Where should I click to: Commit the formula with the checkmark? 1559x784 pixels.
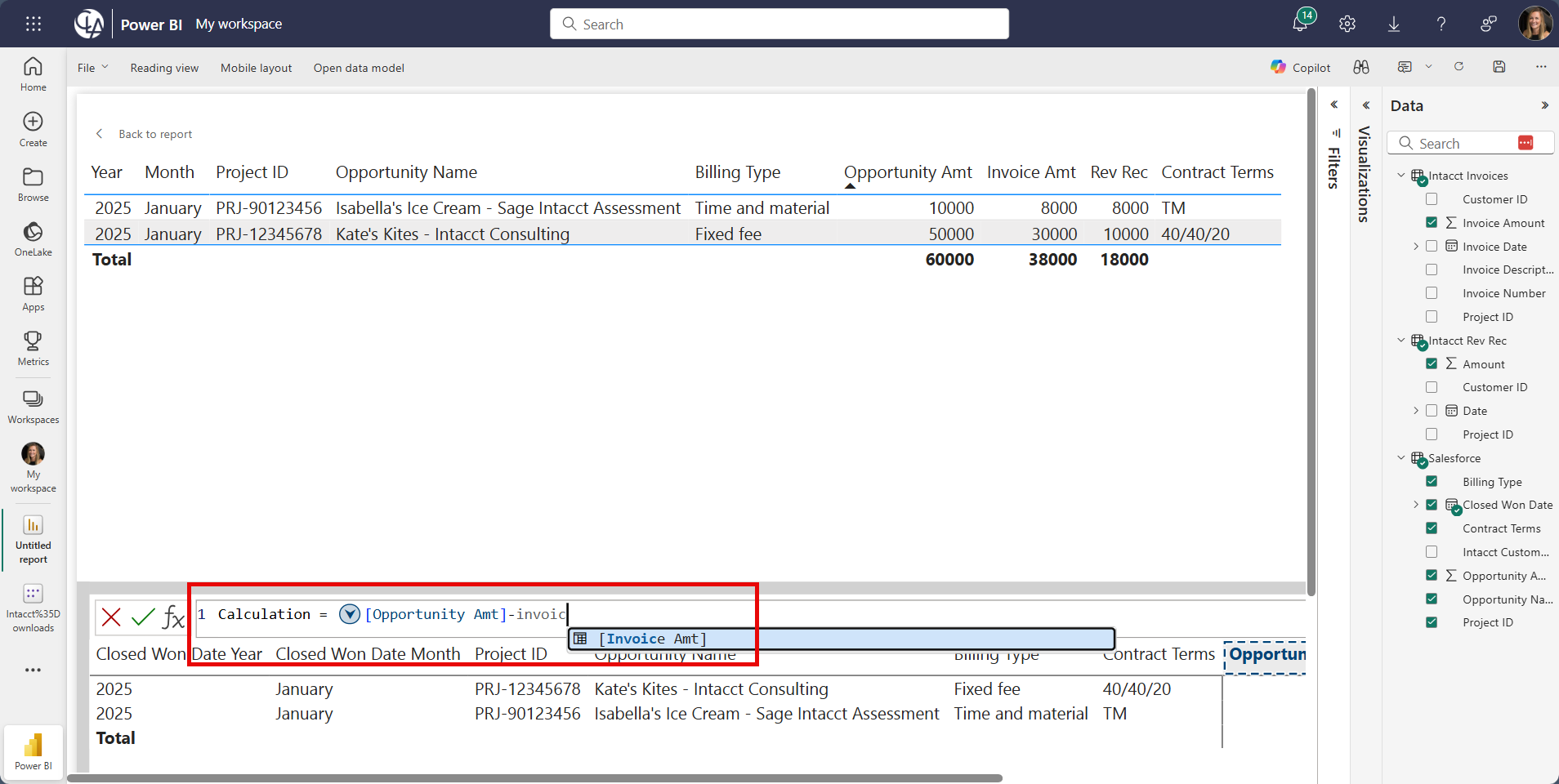point(143,617)
